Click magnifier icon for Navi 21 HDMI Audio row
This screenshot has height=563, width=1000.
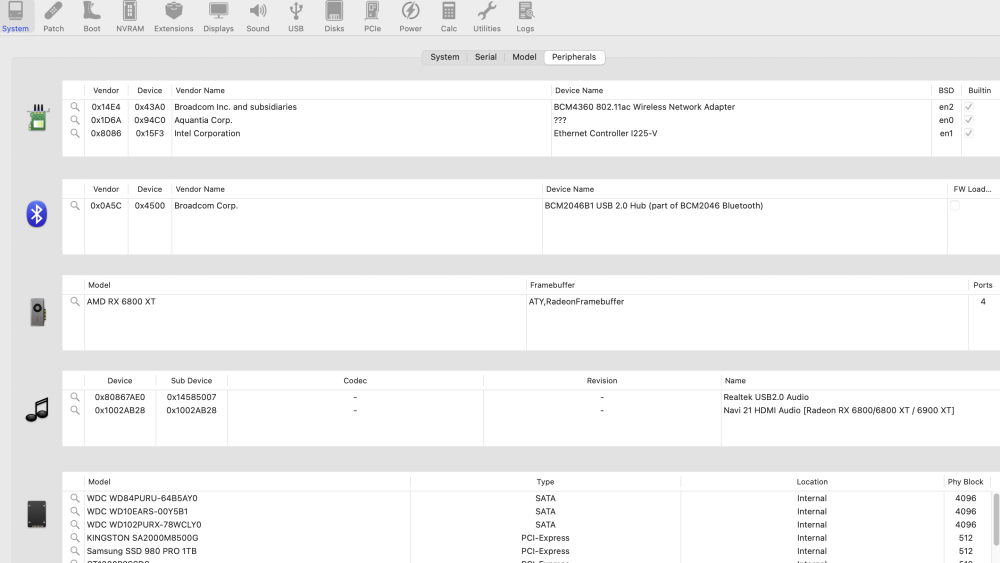point(75,410)
